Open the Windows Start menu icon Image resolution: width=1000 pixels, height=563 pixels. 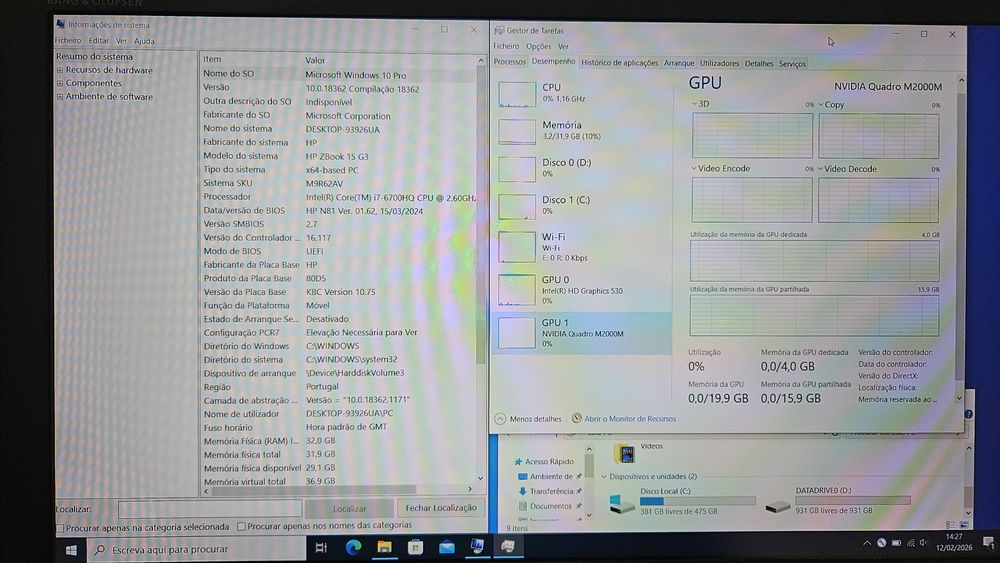point(71,549)
